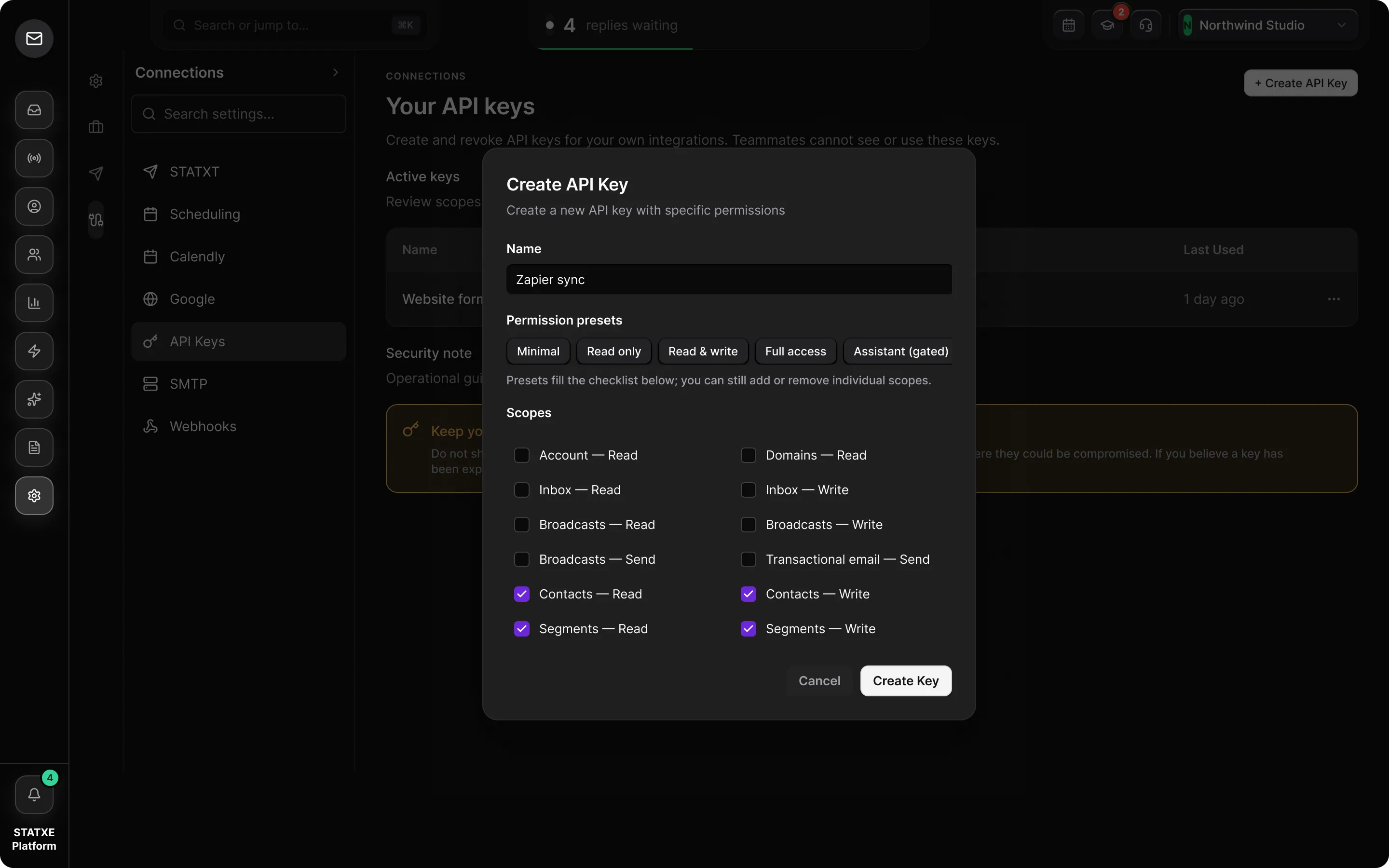The image size is (1389, 868).
Task: Open the Contacts person-circle icon in sidebar
Action: click(x=34, y=206)
